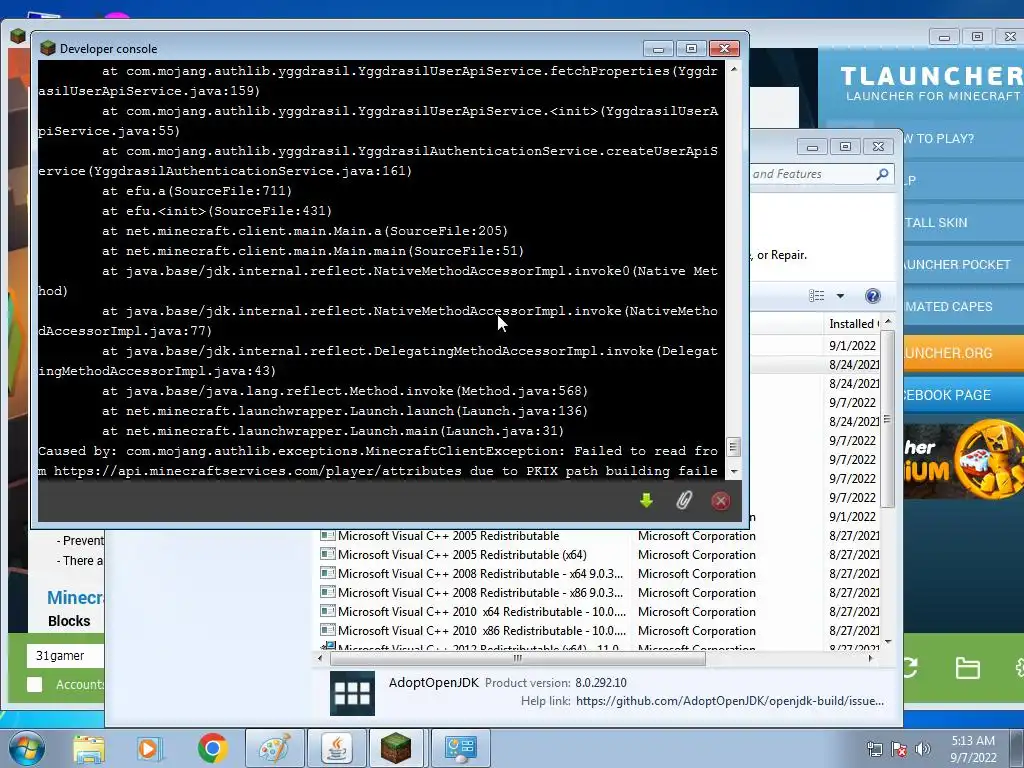The height and width of the screenshot is (768, 1024).
Task: Click scroll-down arrow in Developer console
Action: (x=733, y=471)
